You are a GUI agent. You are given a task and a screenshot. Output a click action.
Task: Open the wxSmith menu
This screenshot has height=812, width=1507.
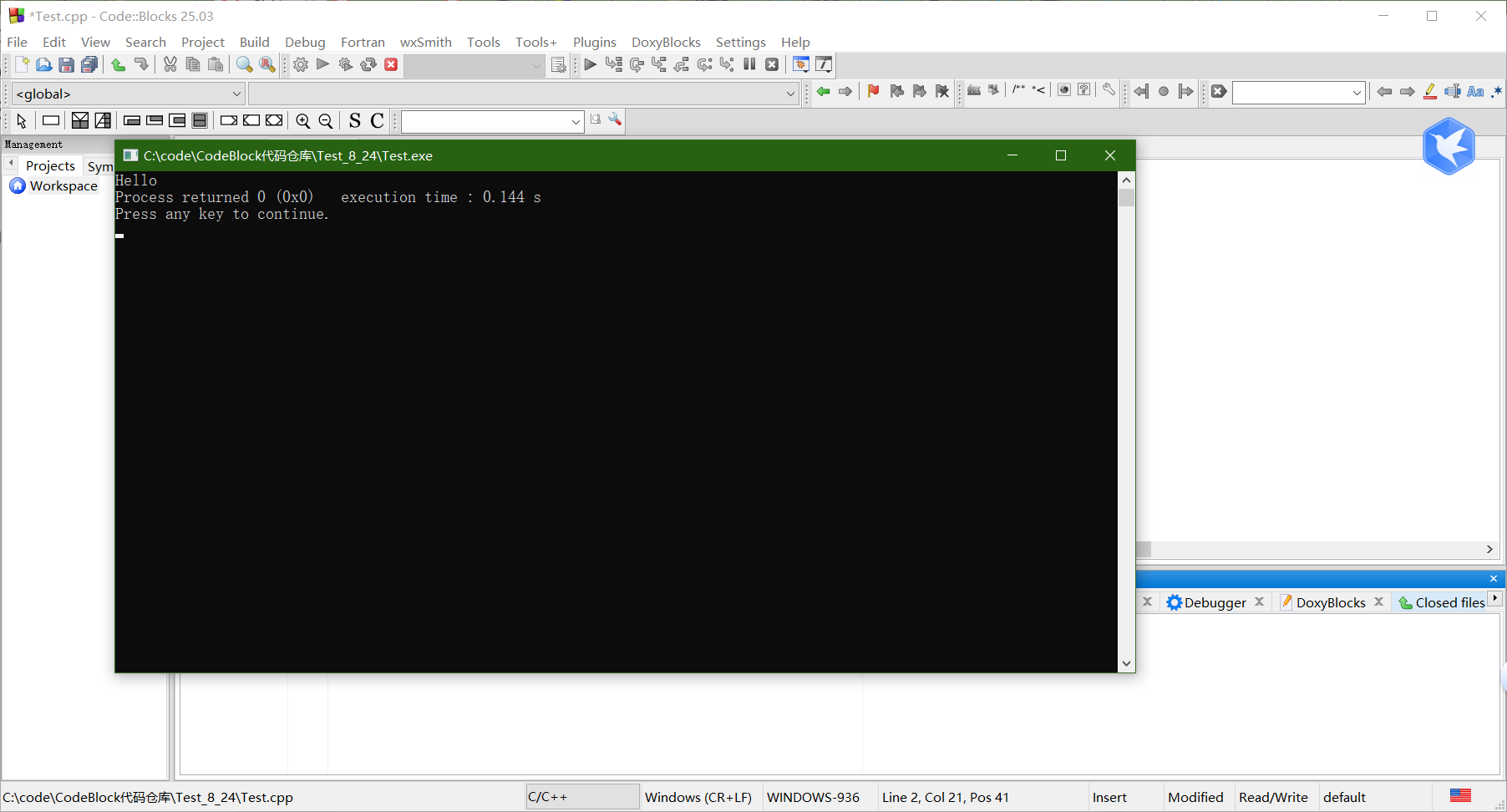pos(426,42)
